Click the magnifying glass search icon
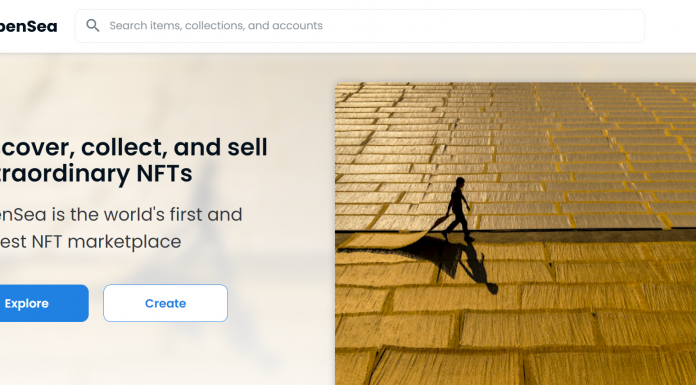 [x=92, y=25]
